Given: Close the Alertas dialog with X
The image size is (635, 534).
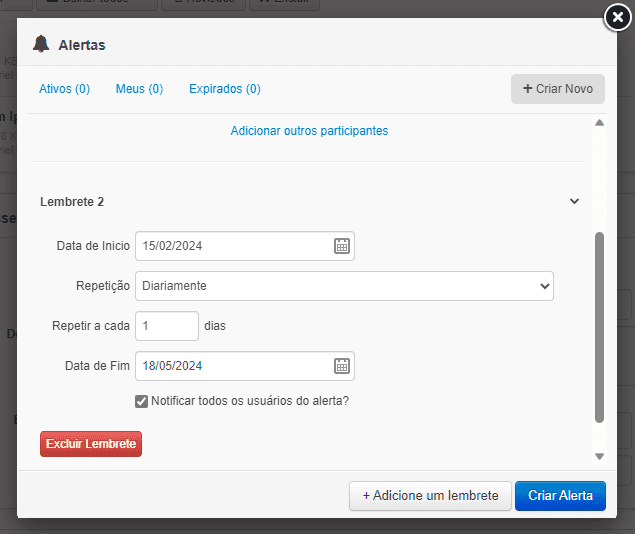Looking at the screenshot, I should (x=618, y=18).
